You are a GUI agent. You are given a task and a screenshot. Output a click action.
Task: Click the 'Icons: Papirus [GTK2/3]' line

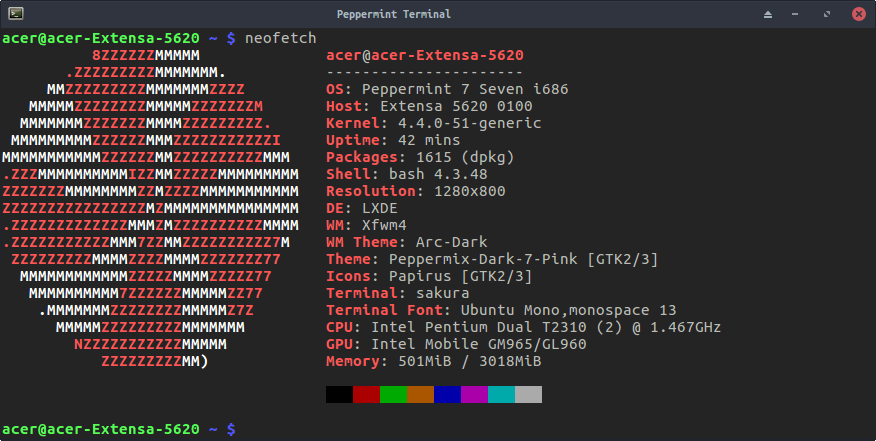coord(429,276)
